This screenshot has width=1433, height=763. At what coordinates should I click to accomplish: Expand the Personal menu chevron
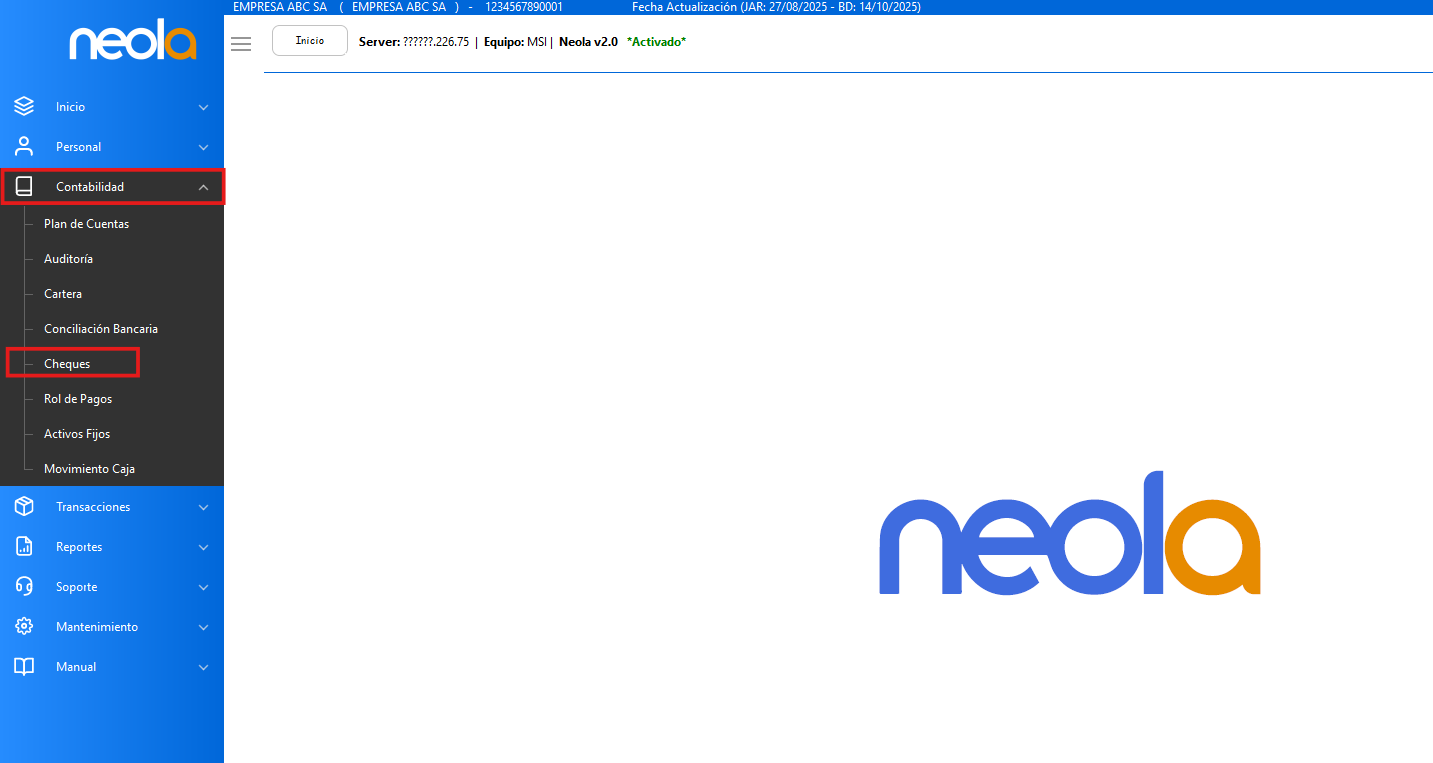203,147
